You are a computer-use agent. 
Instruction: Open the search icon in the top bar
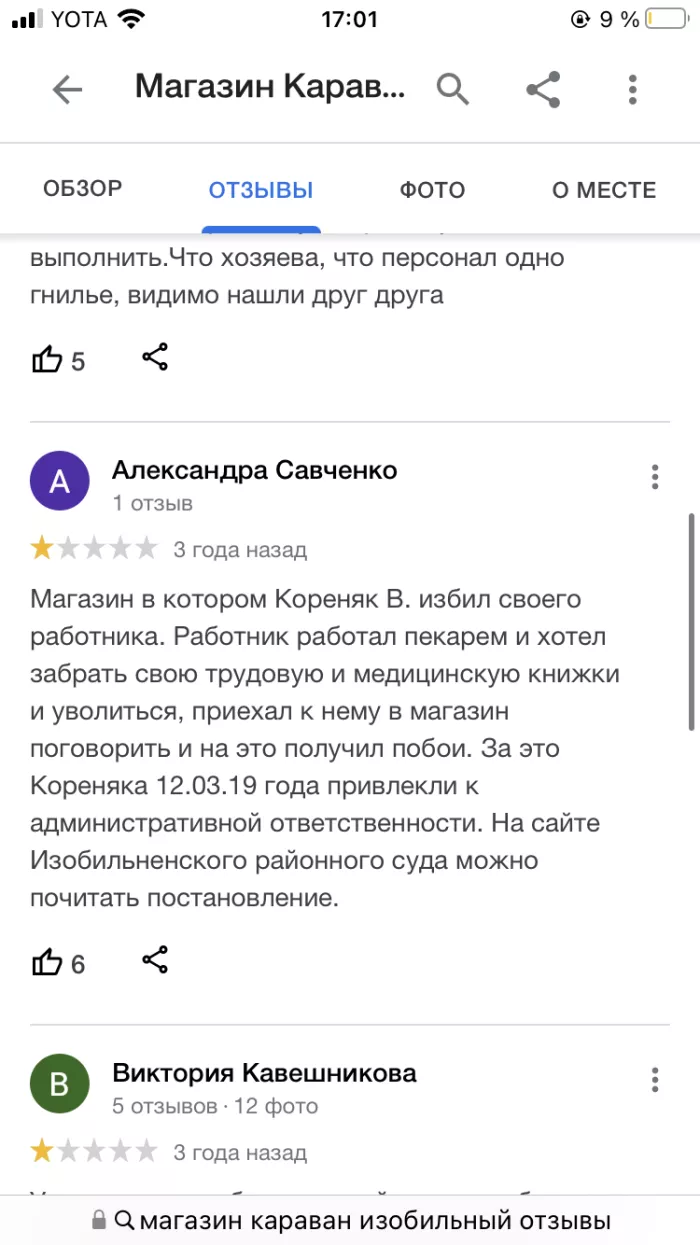452,88
